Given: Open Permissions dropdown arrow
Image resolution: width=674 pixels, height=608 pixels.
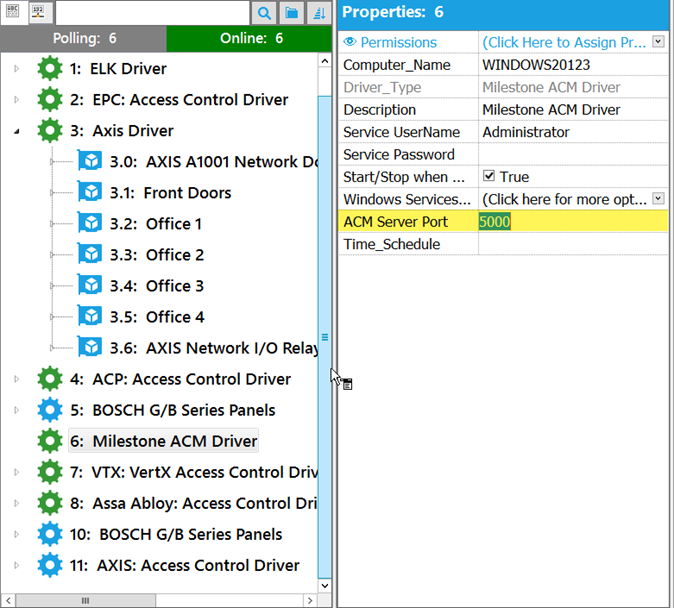Looking at the screenshot, I should coord(658,41).
